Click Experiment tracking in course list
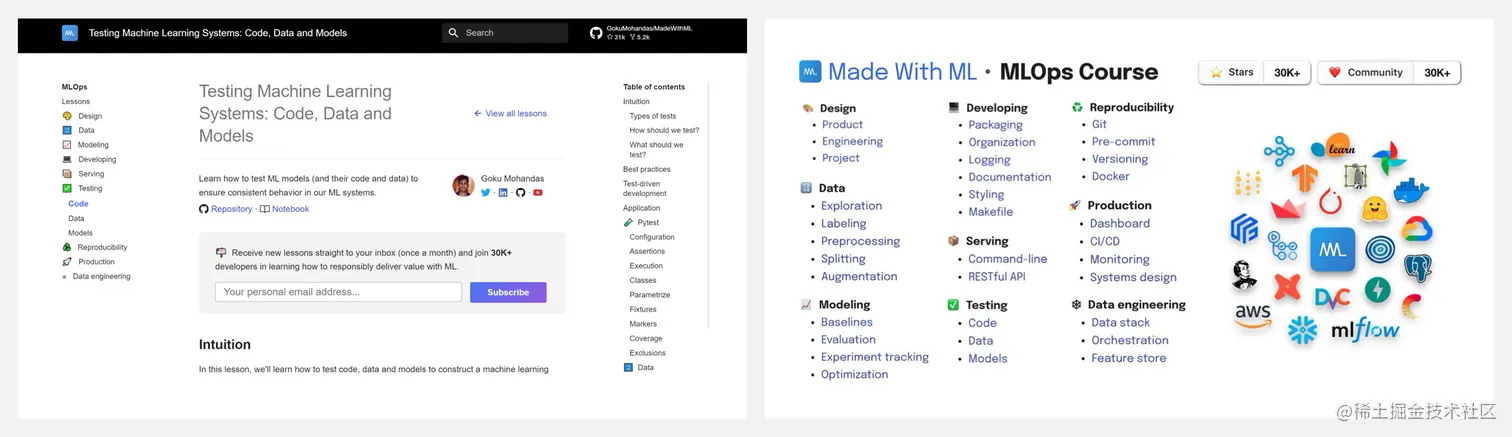This screenshot has height=437, width=1512. click(x=875, y=357)
